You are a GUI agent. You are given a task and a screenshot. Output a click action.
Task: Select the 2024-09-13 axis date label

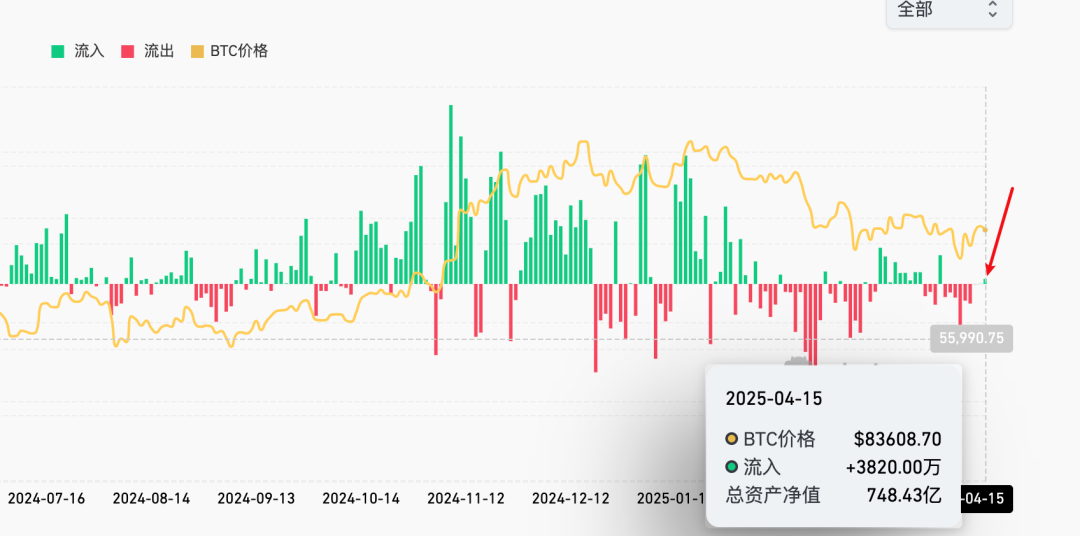(256, 498)
